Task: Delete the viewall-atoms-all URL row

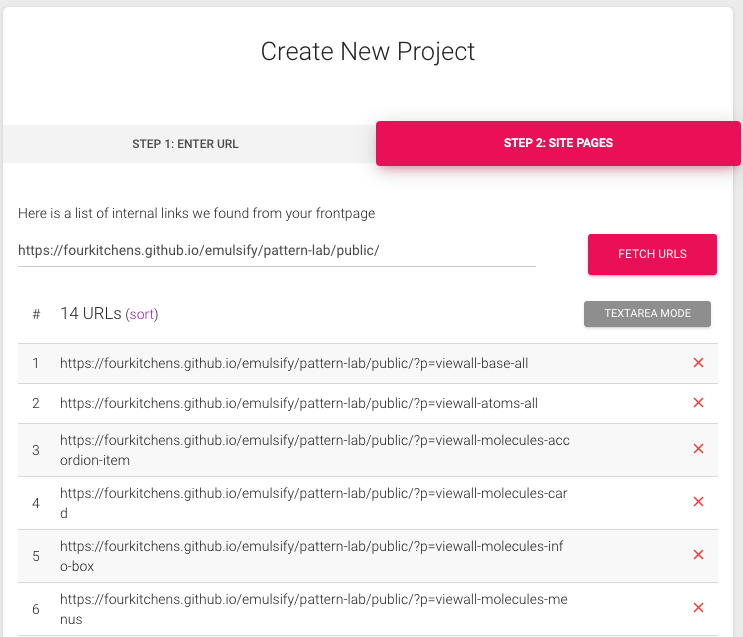Action: point(698,402)
